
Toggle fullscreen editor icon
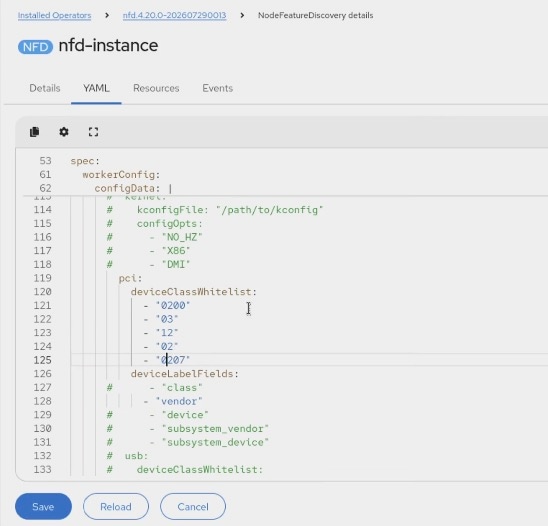pyautogui.click(x=93, y=132)
